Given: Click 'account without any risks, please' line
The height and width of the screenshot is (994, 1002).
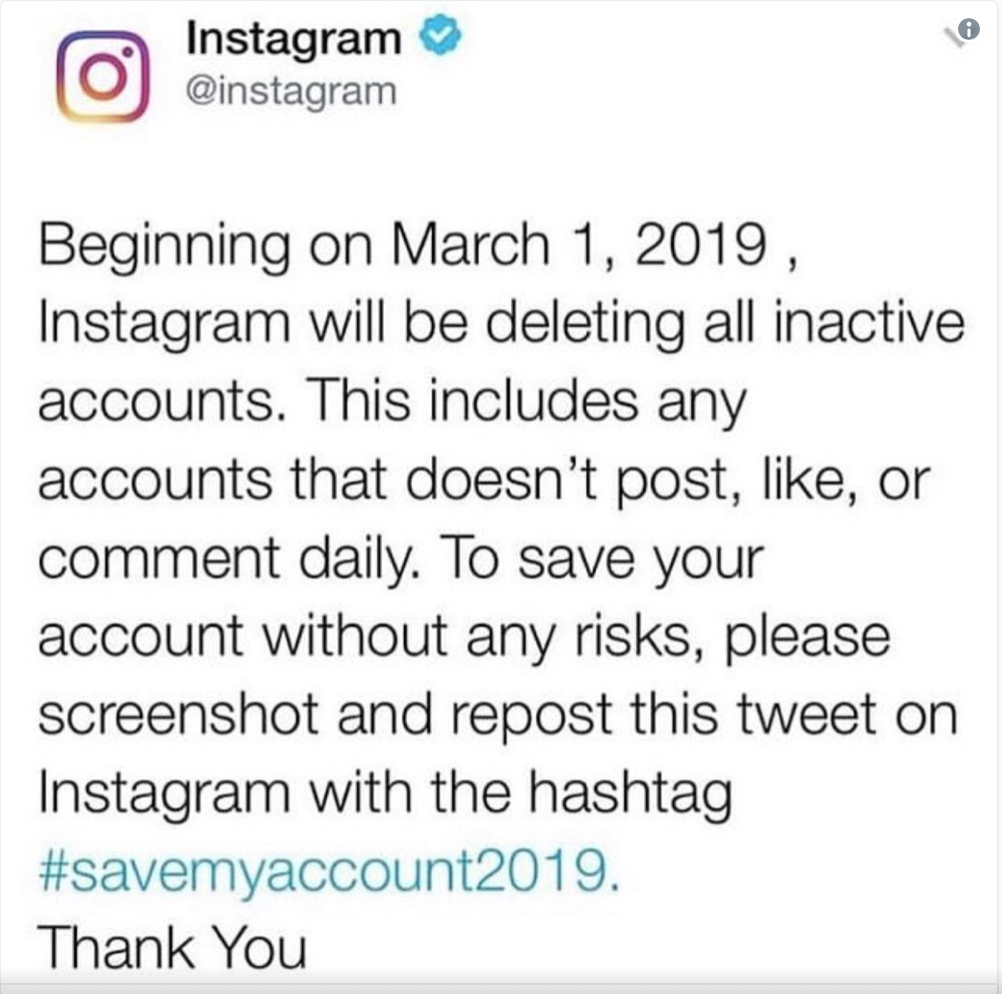Looking at the screenshot, I should coord(464,639).
